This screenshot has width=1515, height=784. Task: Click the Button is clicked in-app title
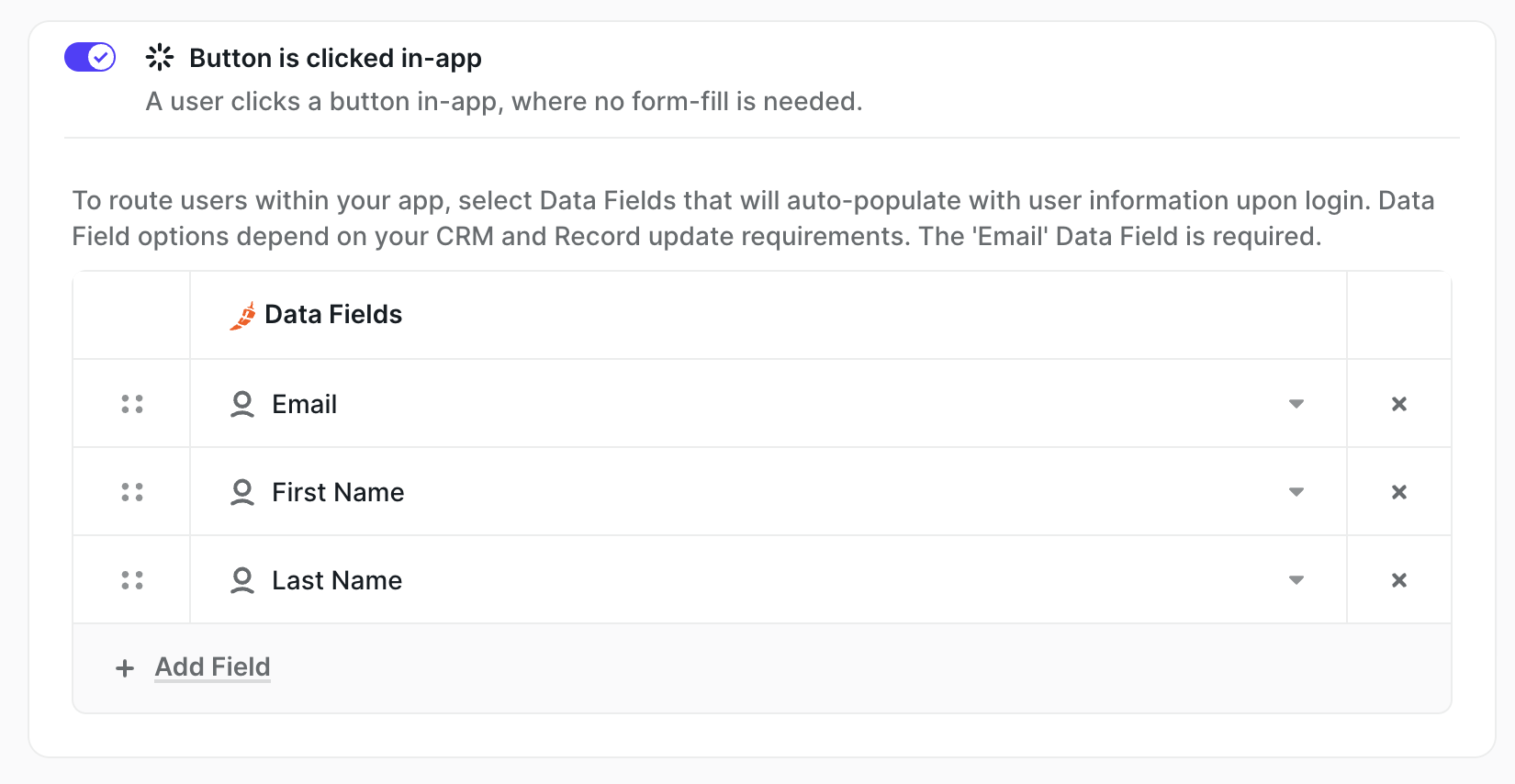click(335, 58)
